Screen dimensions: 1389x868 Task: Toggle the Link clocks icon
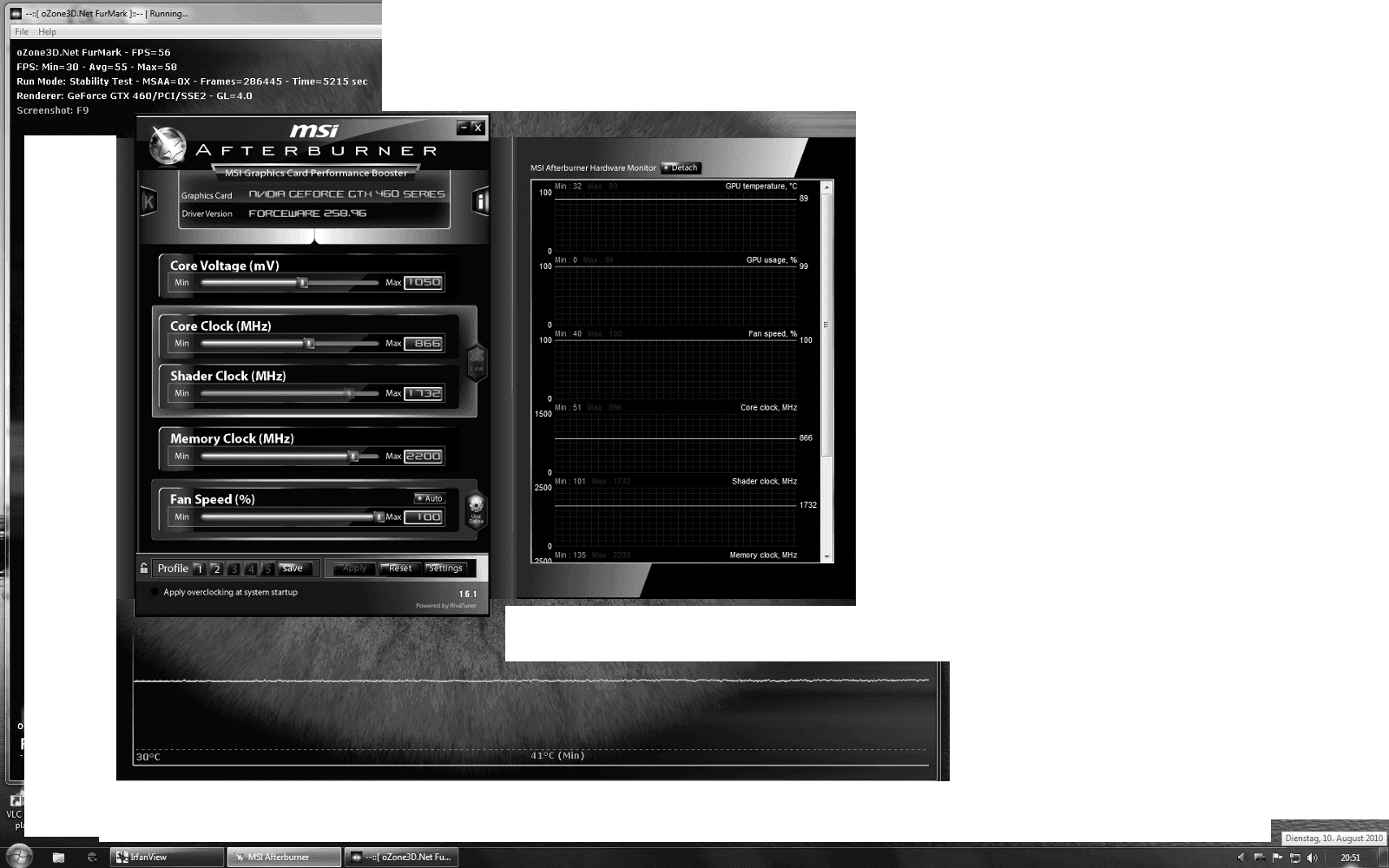(477, 363)
